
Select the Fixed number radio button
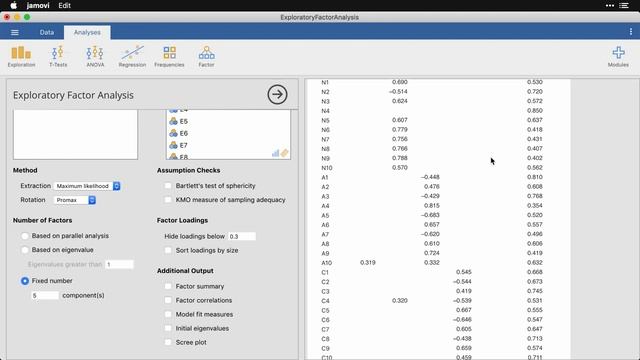point(25,281)
